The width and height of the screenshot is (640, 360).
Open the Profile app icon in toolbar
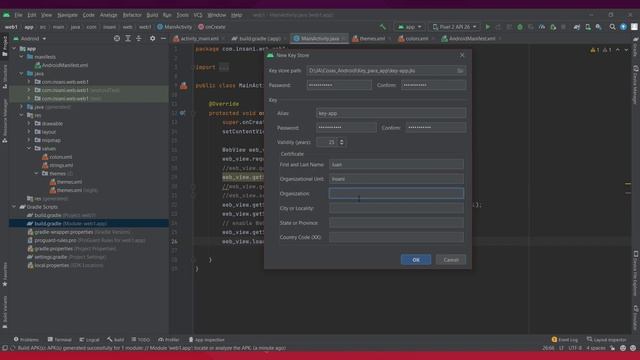(x=542, y=27)
